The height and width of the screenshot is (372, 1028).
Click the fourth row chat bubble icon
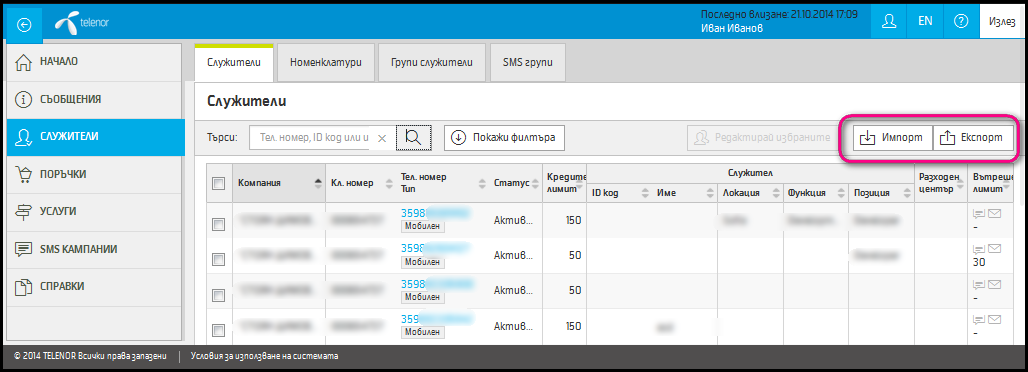pyautogui.click(x=979, y=320)
